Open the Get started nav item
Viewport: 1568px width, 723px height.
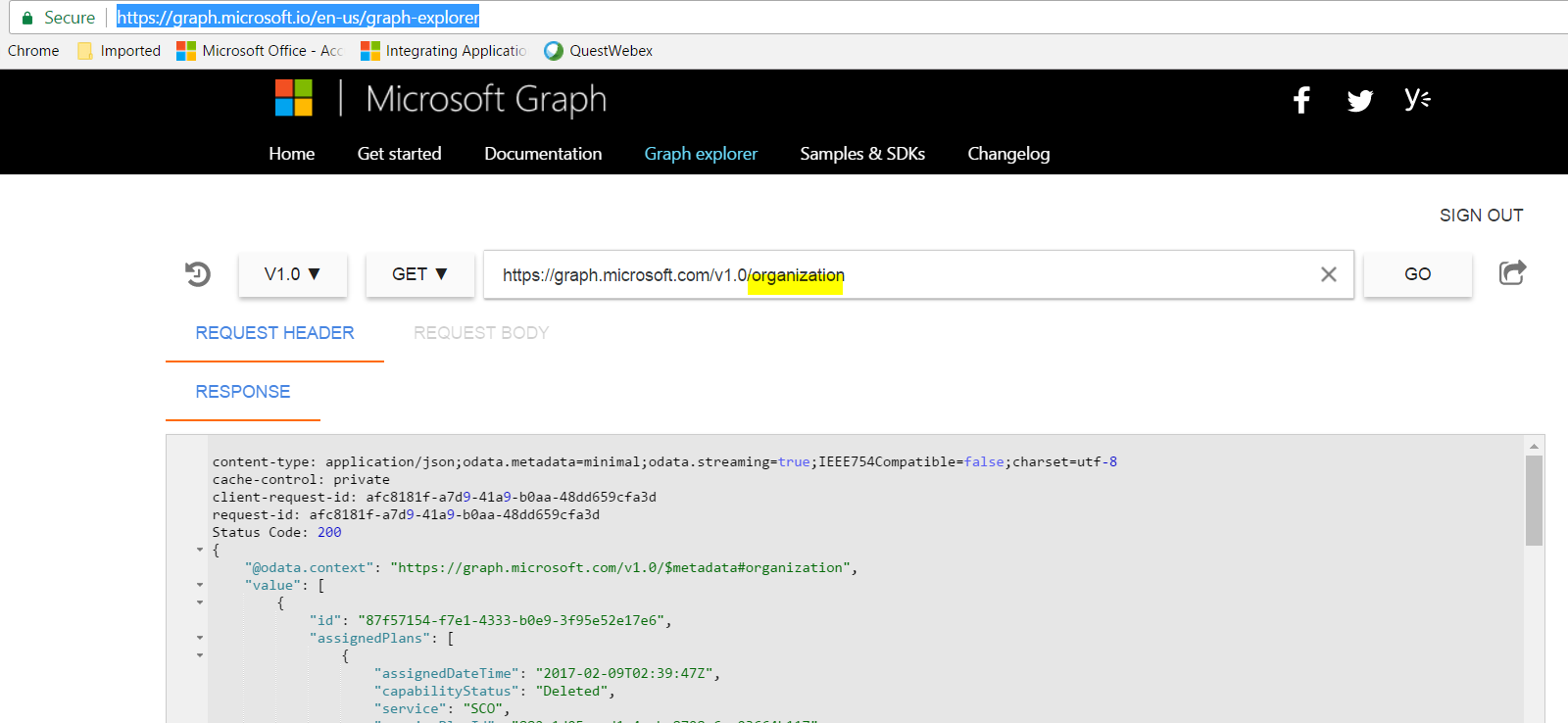coord(399,154)
